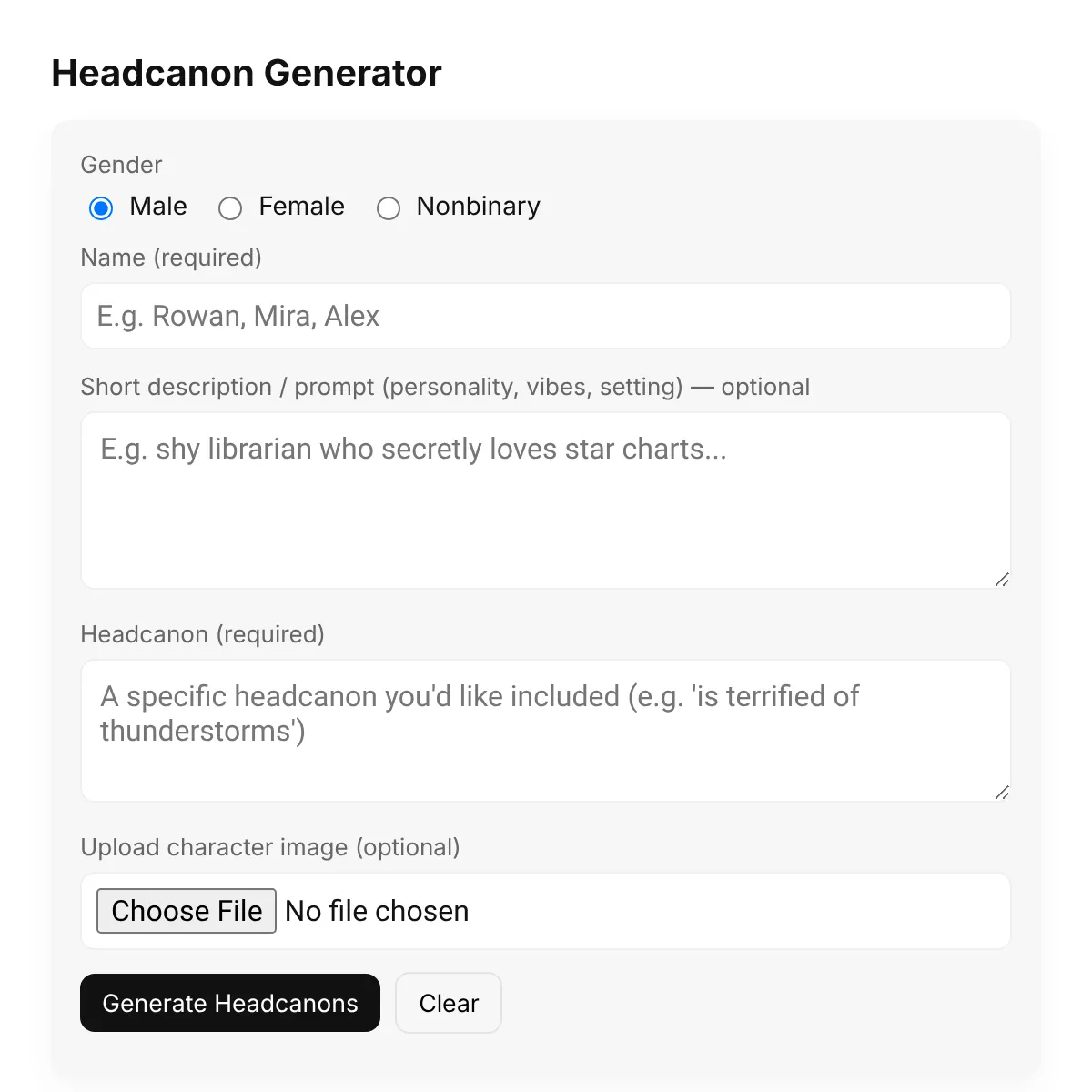Click the Generate Headcanons button
1092x1092 pixels.
point(229,1003)
